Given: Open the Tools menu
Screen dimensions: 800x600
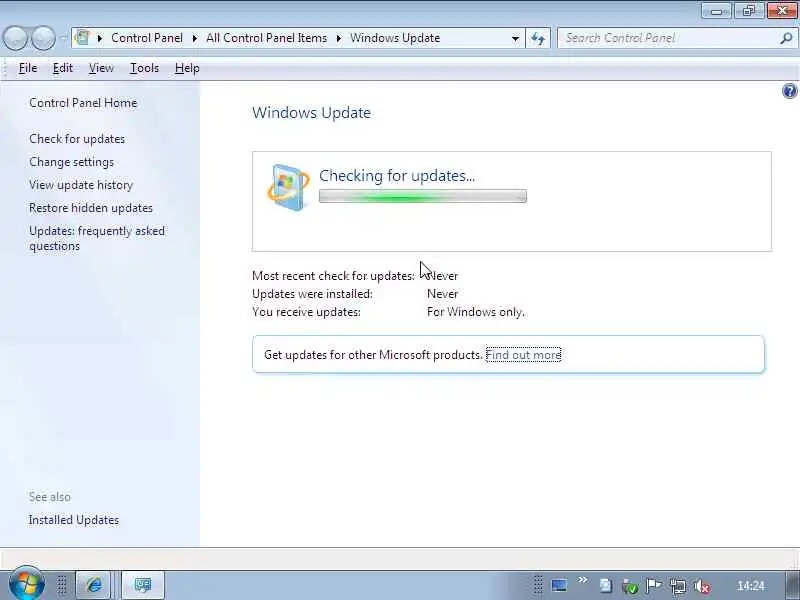Looking at the screenshot, I should (x=144, y=68).
